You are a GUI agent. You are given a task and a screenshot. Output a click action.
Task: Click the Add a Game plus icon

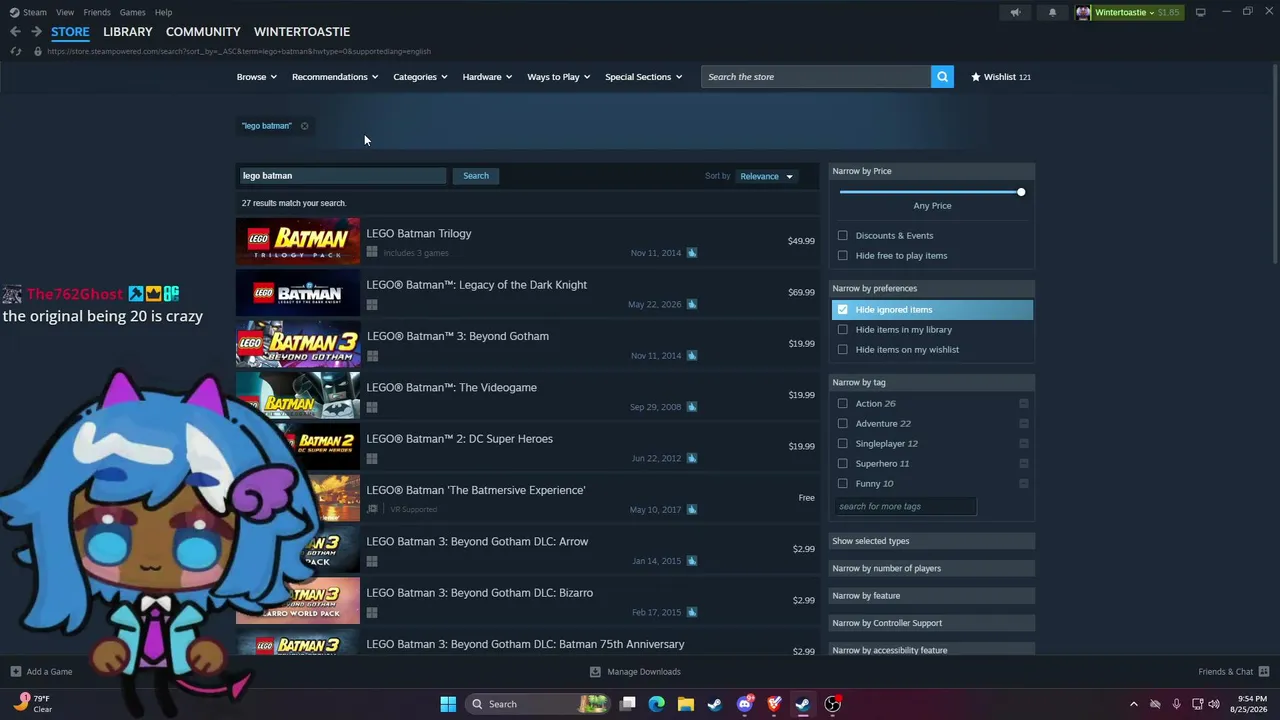[15, 672]
